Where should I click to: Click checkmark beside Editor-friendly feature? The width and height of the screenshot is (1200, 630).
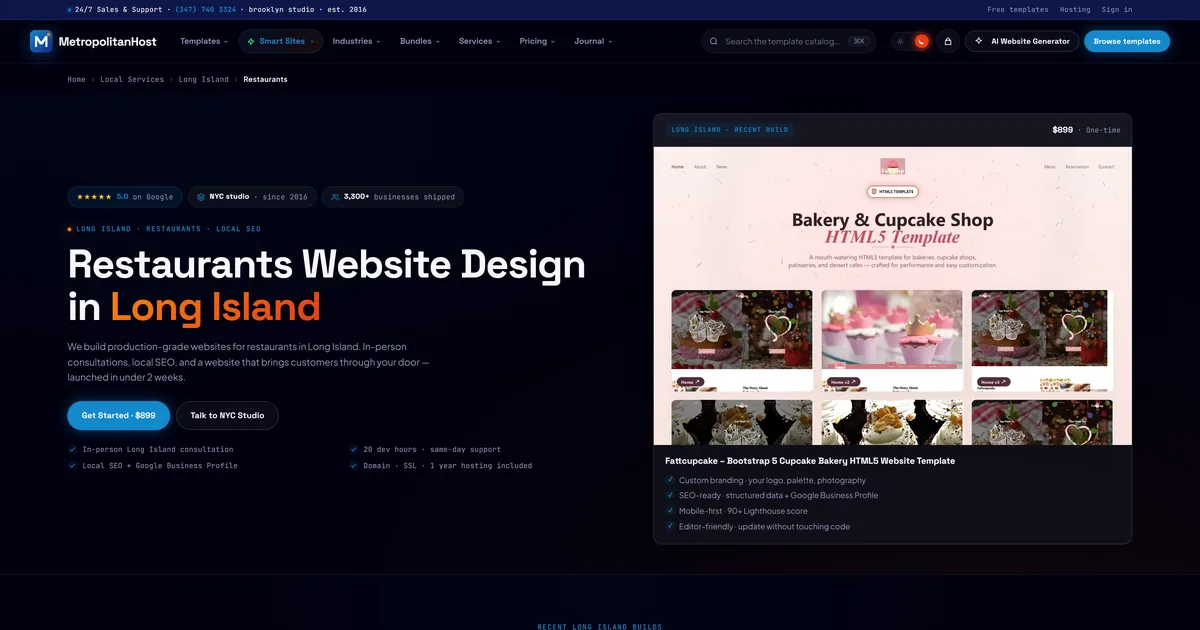click(670, 526)
